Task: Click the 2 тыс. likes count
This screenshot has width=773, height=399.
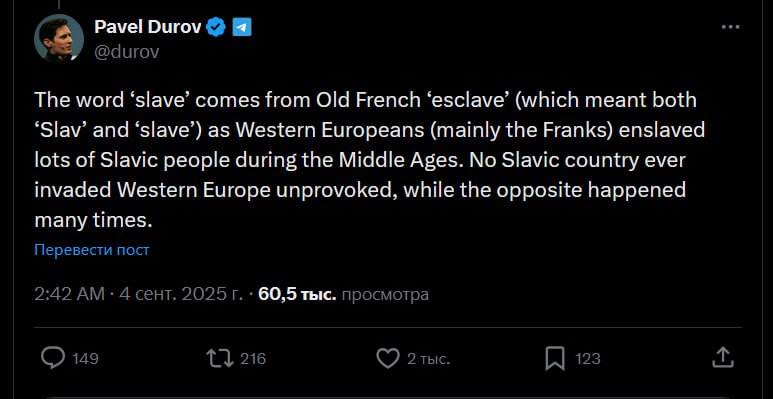Action: (428, 359)
